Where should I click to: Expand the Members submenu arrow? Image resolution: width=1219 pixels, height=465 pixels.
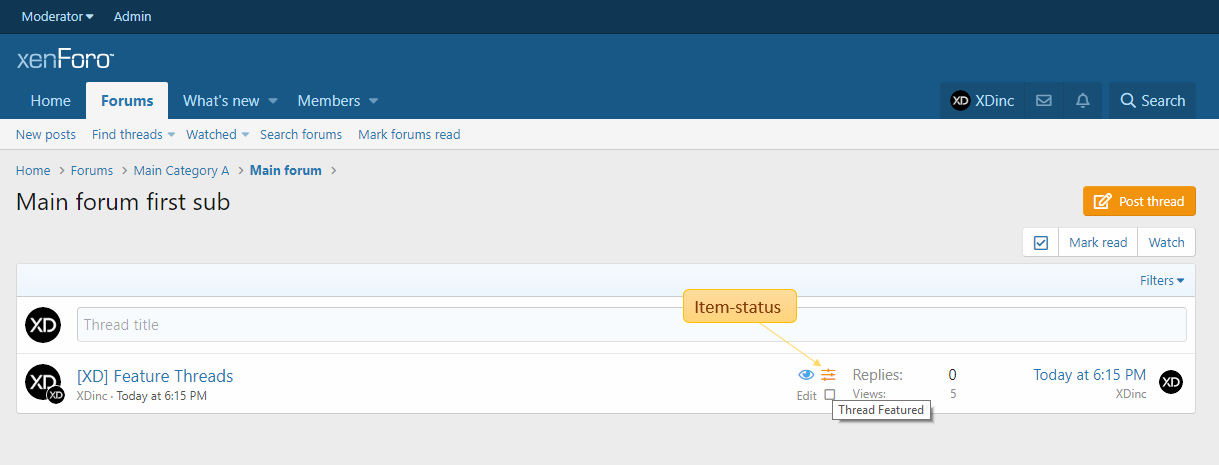tap(373, 101)
